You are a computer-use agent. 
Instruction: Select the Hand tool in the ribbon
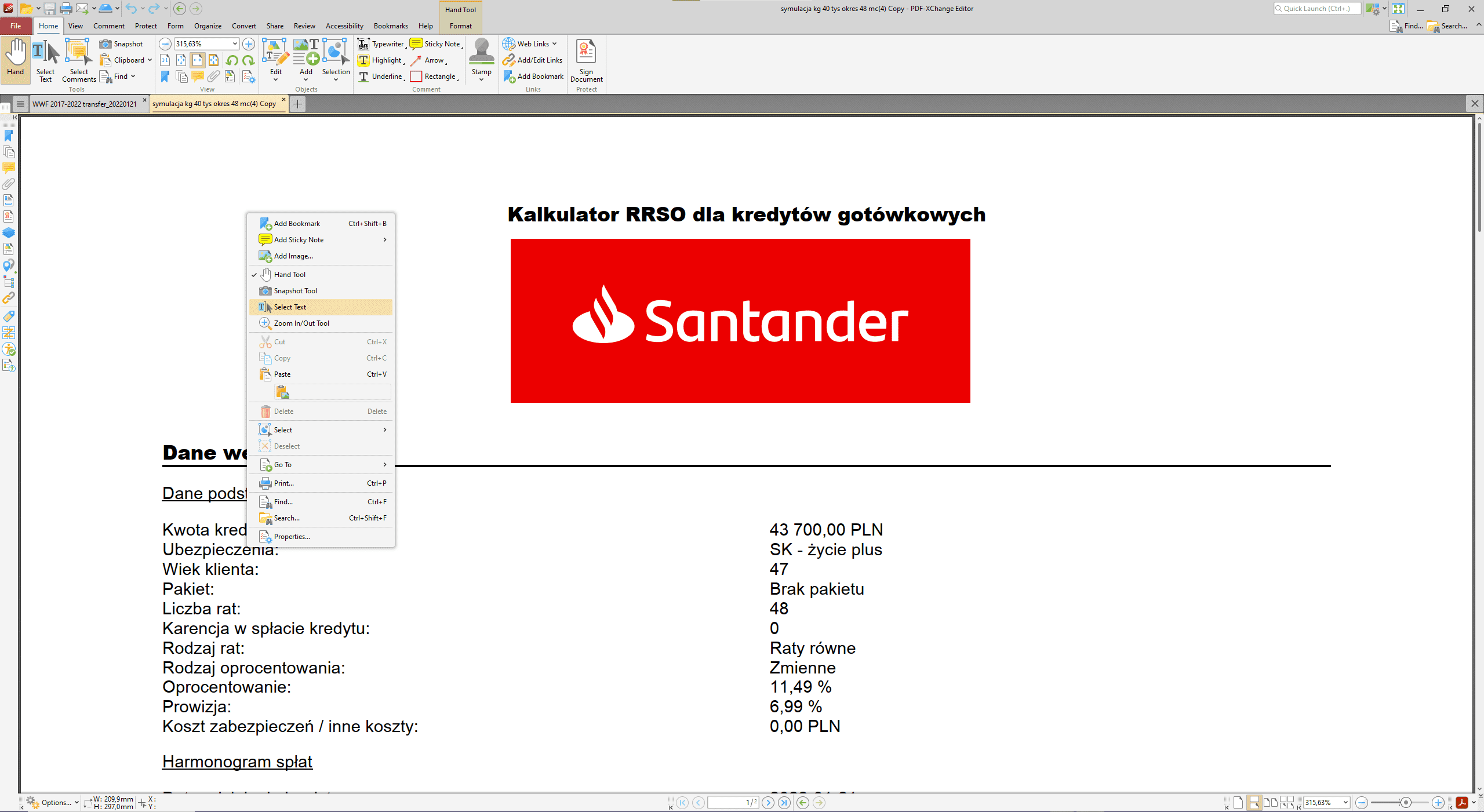pos(15,58)
